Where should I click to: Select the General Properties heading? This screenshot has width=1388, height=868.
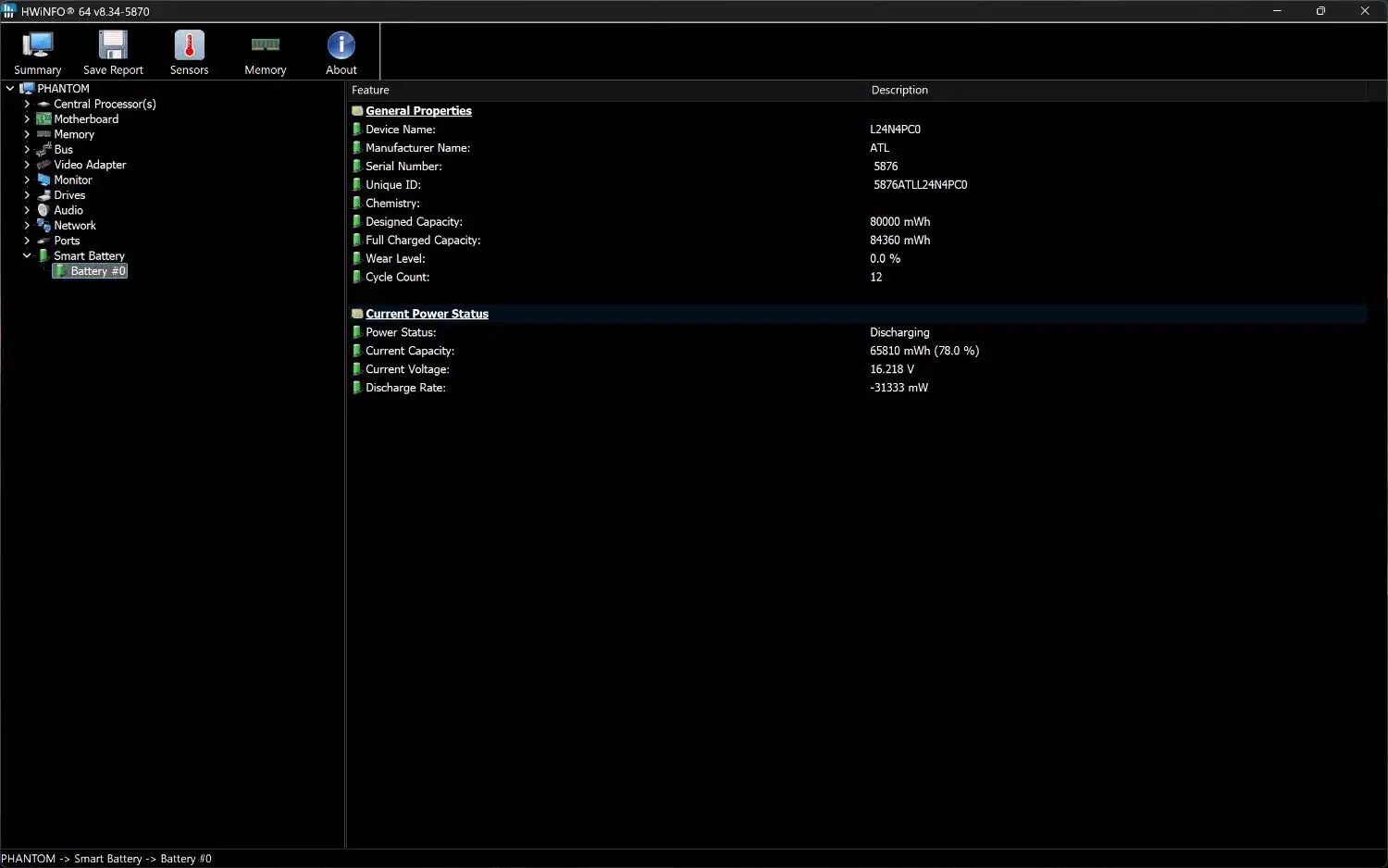418,111
